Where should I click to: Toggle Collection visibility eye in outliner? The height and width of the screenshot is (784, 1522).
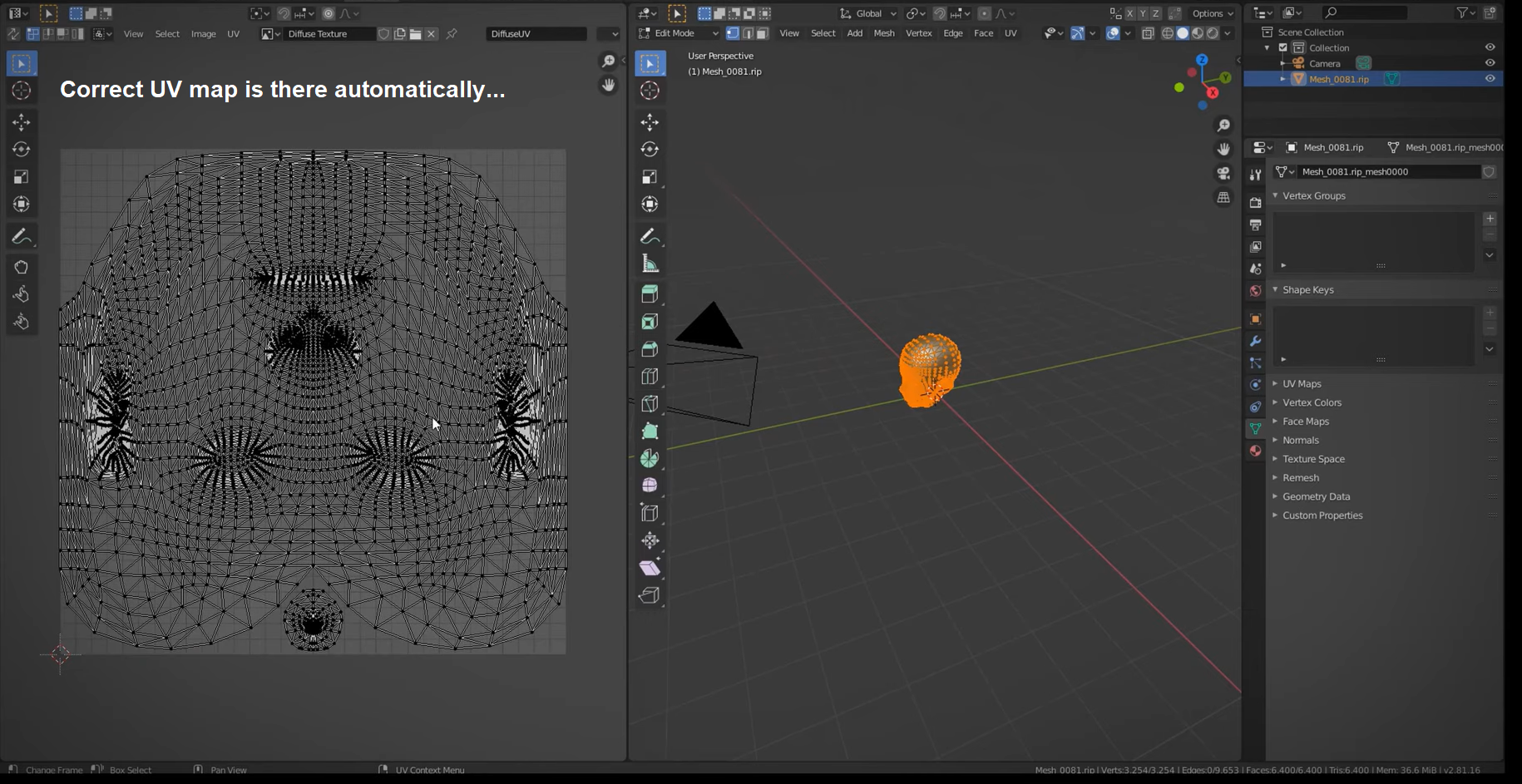(1490, 47)
